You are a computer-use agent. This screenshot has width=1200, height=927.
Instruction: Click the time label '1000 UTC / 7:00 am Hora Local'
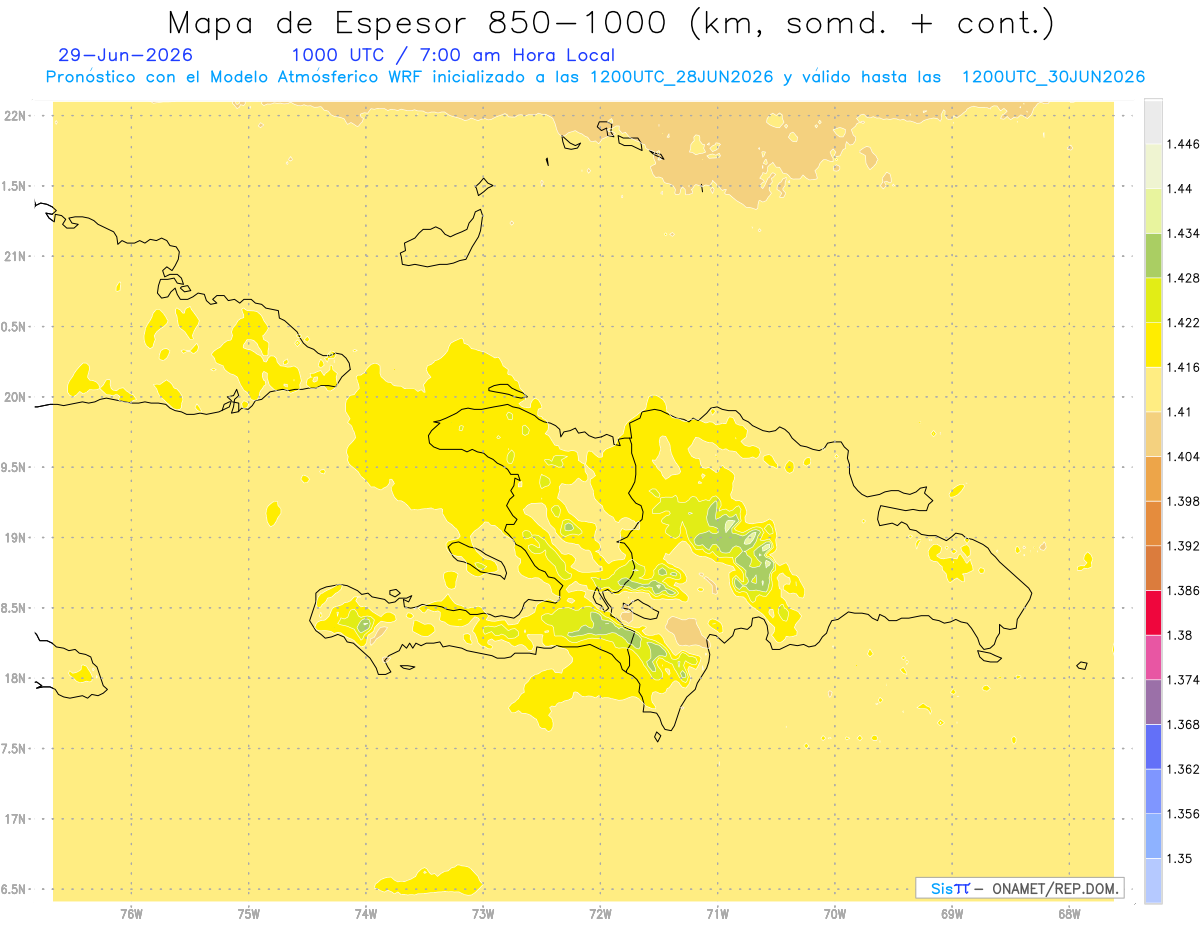click(453, 56)
